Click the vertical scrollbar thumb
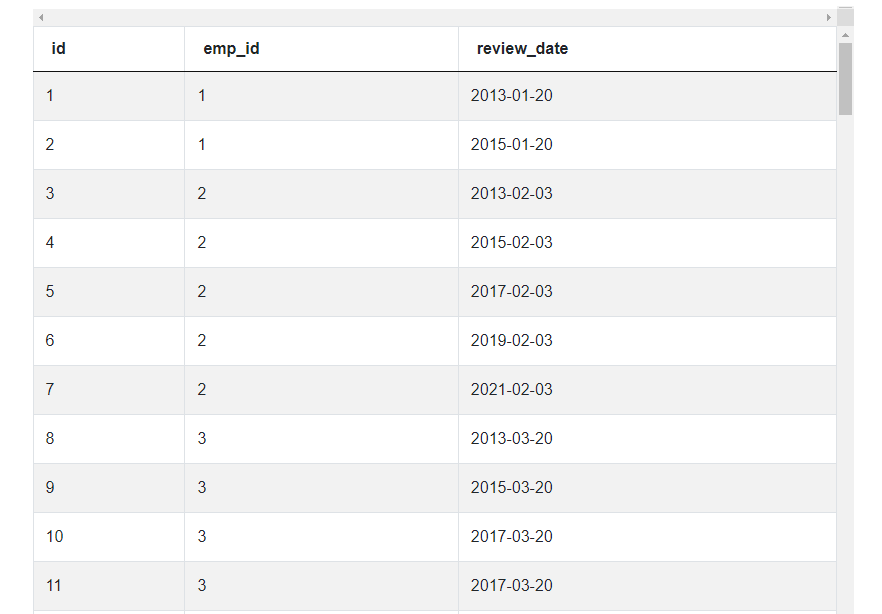The height and width of the screenshot is (614, 882). [845, 79]
